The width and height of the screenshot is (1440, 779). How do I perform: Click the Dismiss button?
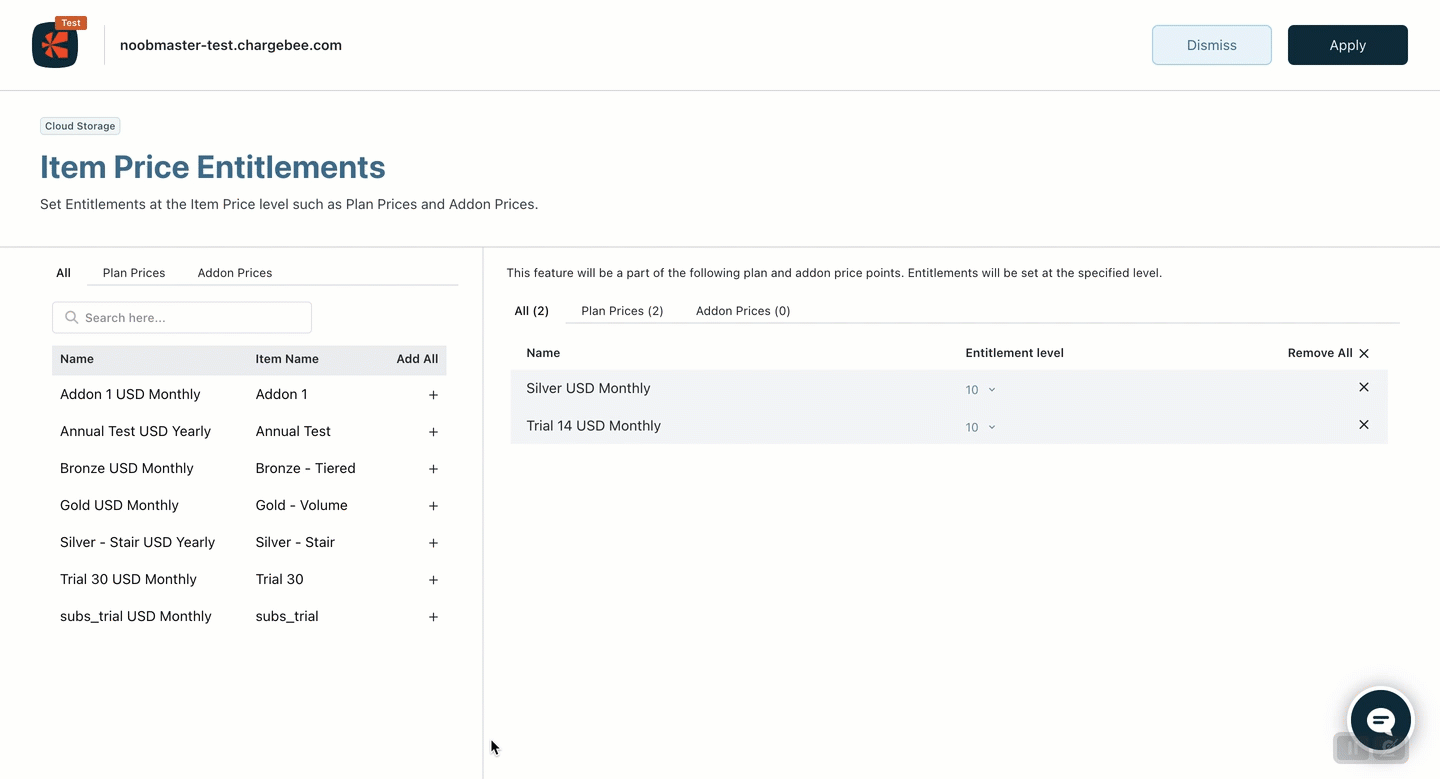coord(1211,45)
